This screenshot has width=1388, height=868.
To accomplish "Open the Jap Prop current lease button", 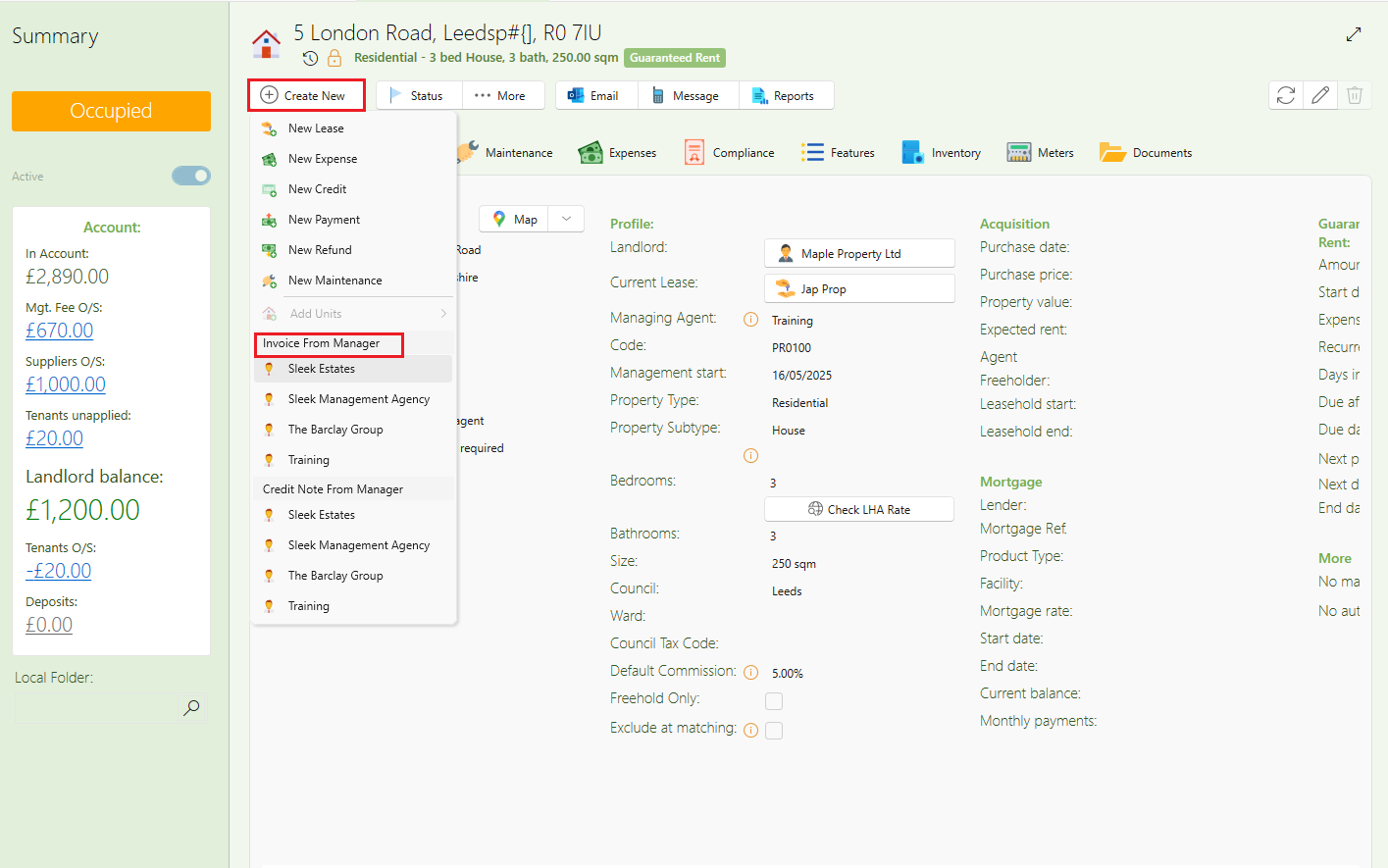I will pyautogui.click(x=859, y=288).
